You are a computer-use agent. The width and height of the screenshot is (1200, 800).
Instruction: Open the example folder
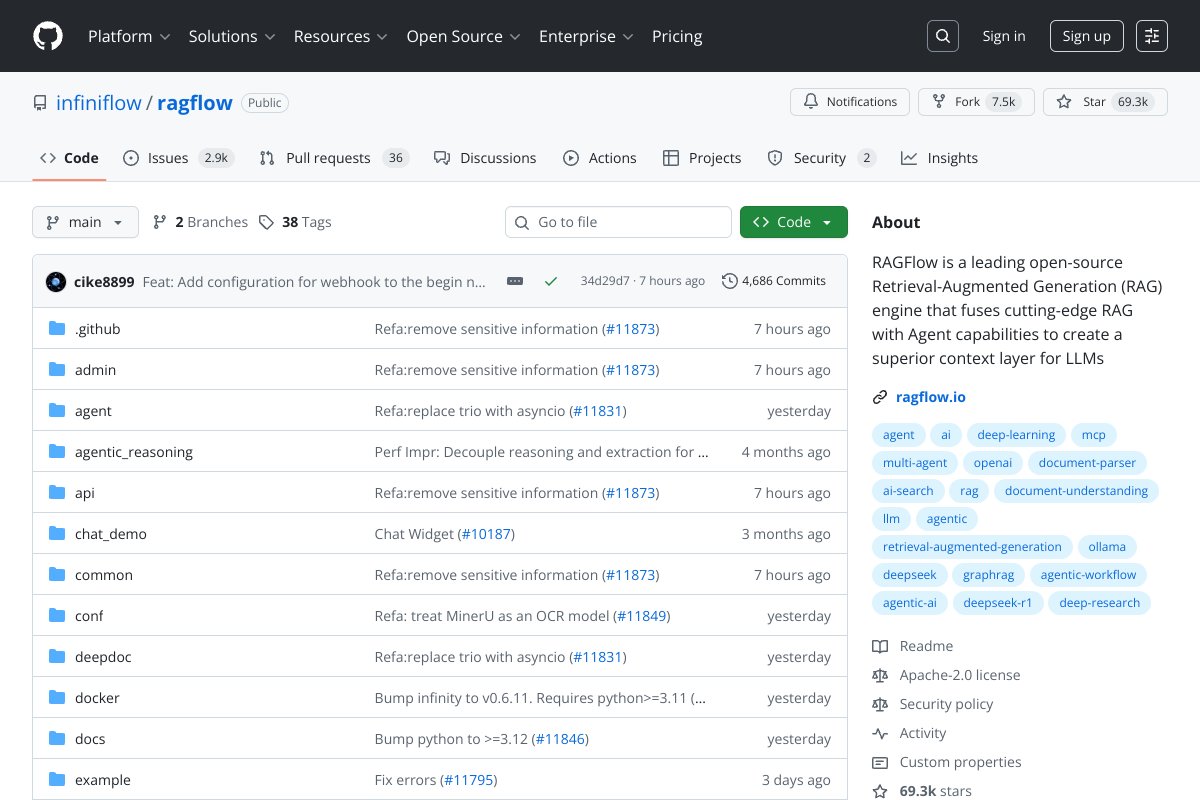[103, 780]
